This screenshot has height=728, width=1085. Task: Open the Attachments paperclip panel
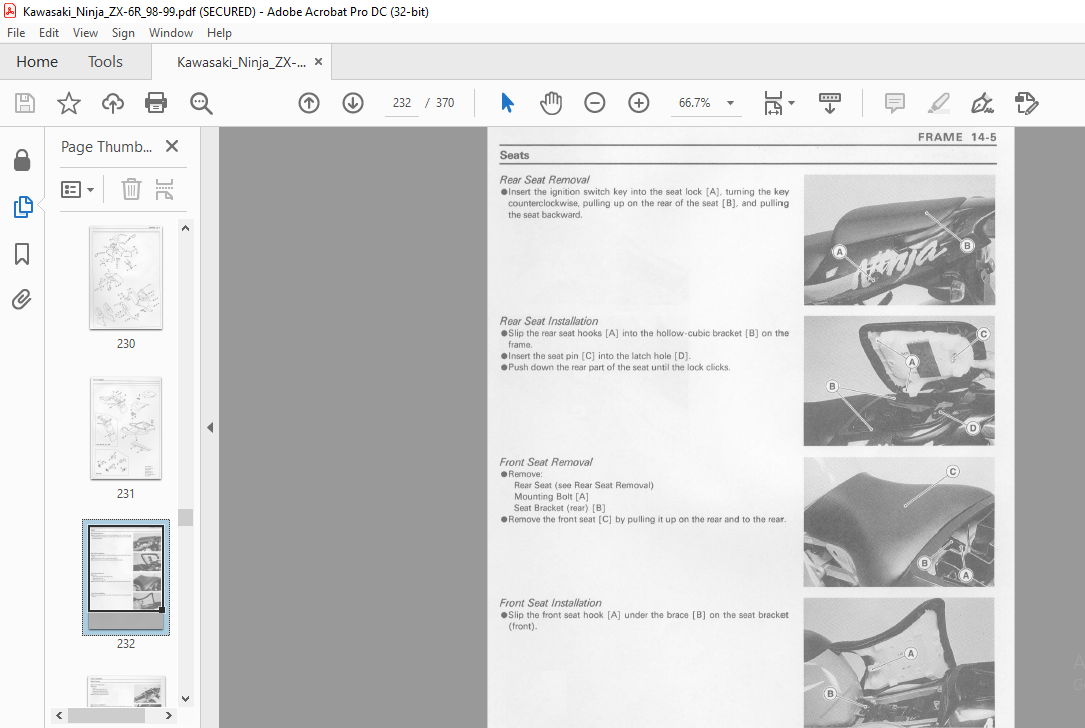coord(22,300)
